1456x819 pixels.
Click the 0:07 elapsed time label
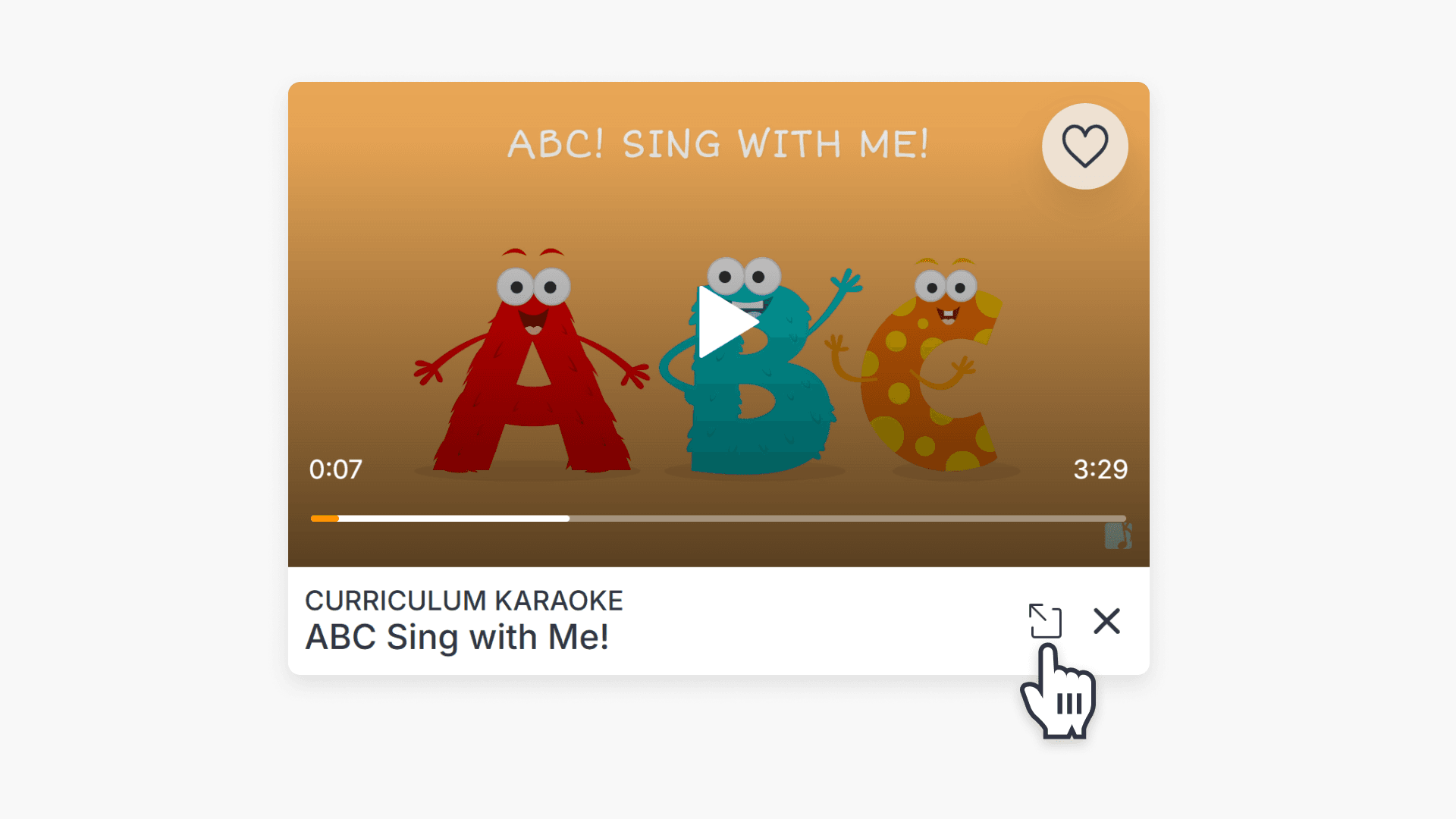(x=335, y=469)
